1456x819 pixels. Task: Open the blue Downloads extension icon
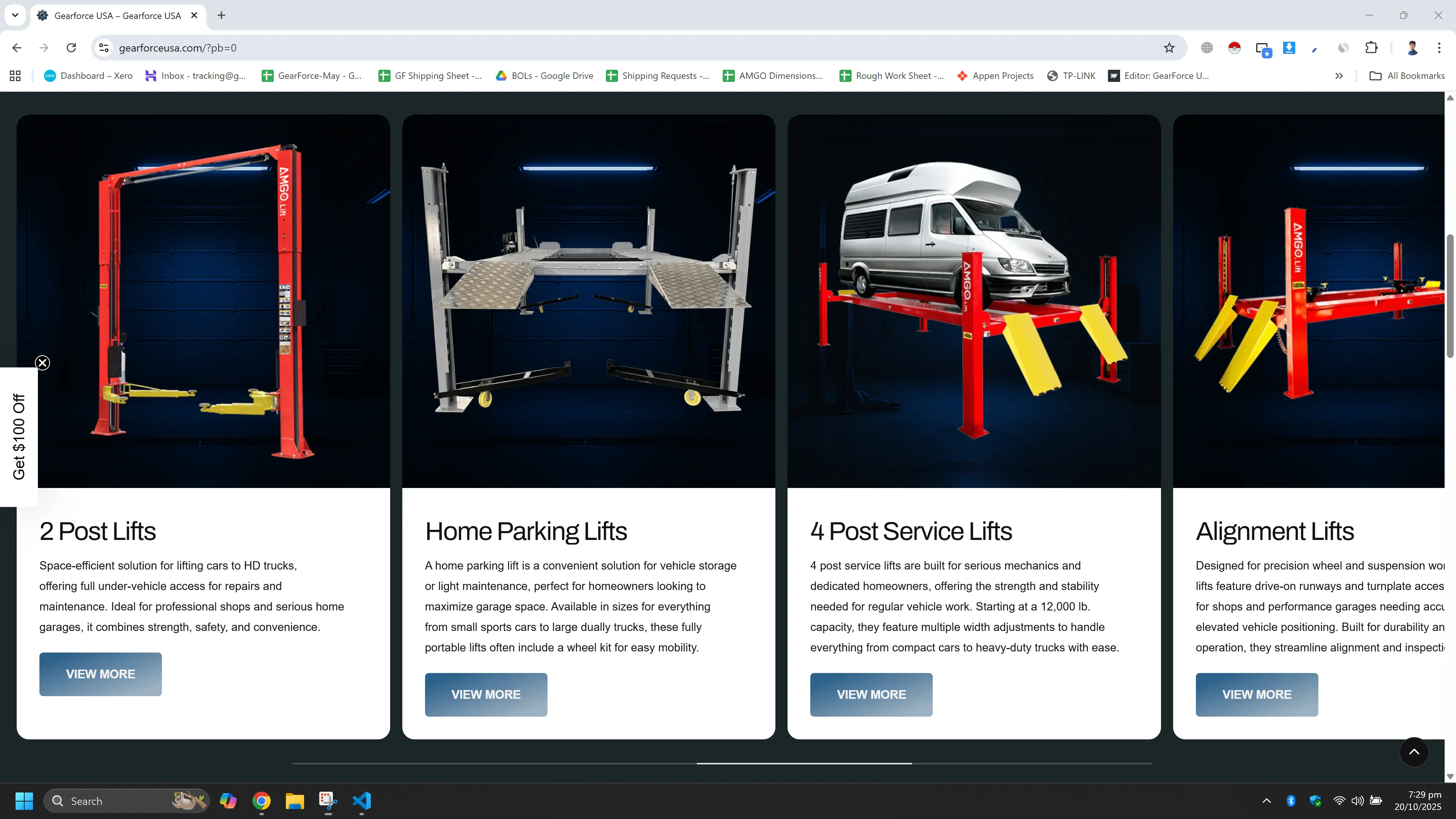tap(1289, 48)
